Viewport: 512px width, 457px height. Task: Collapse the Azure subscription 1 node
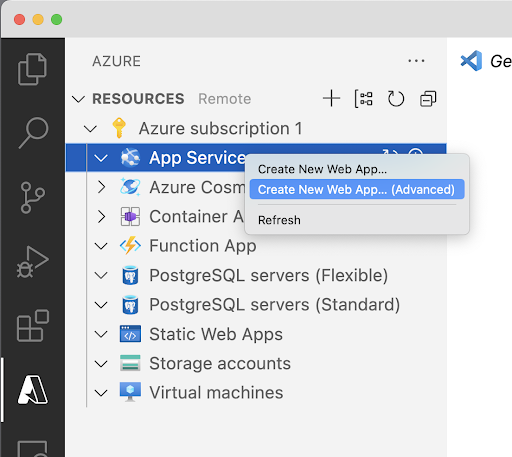90,128
